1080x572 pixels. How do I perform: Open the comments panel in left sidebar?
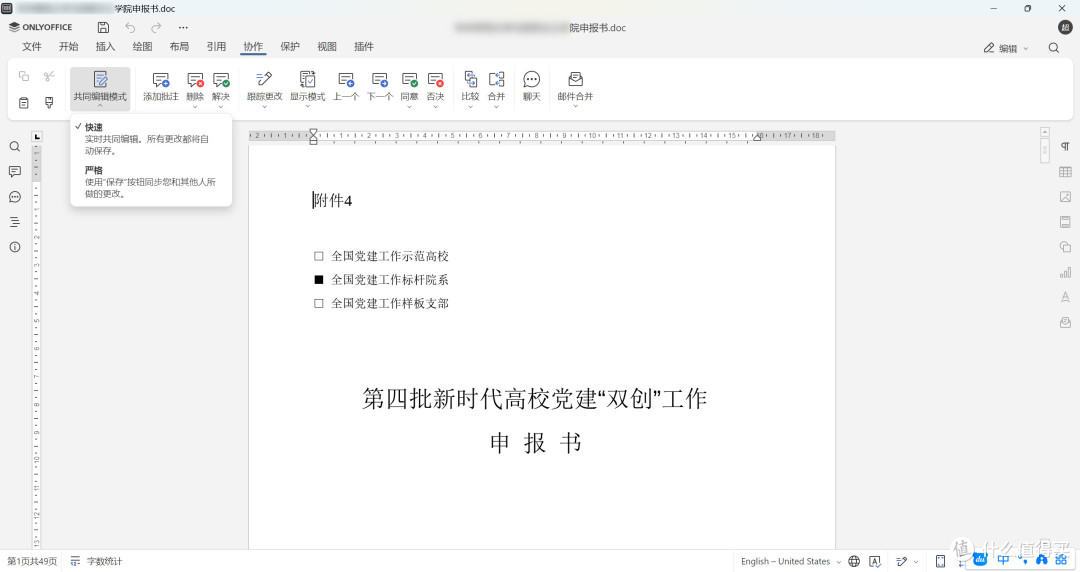pos(14,172)
